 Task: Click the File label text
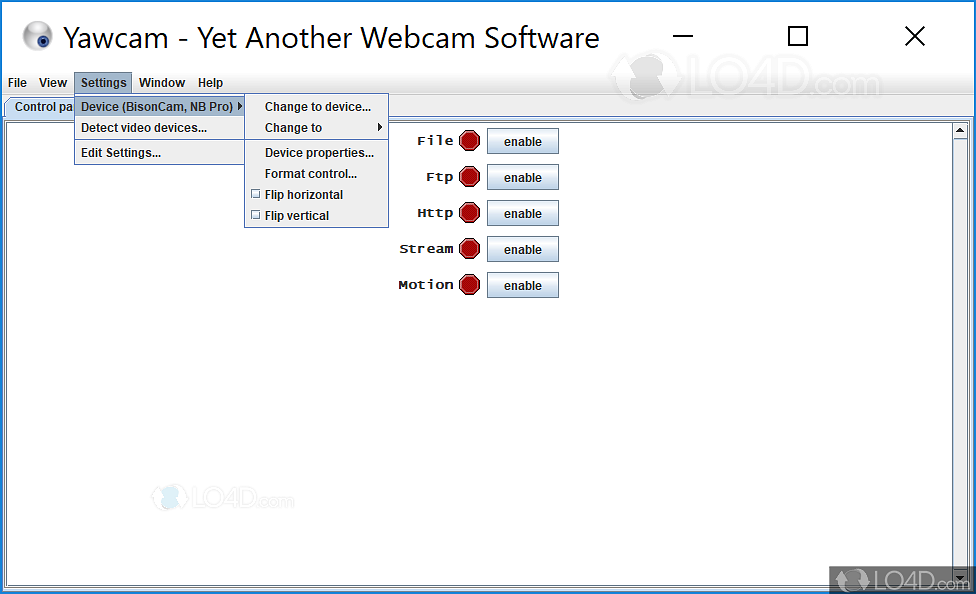coord(435,141)
